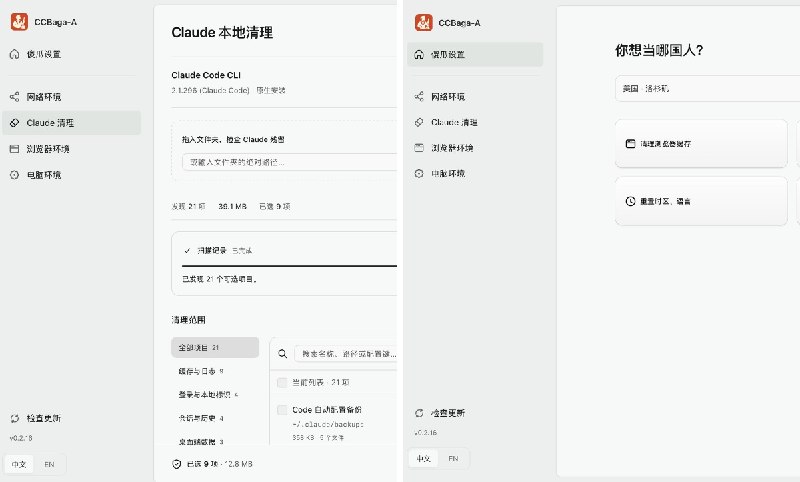Click the 你想当哪国人? heading

659,50
